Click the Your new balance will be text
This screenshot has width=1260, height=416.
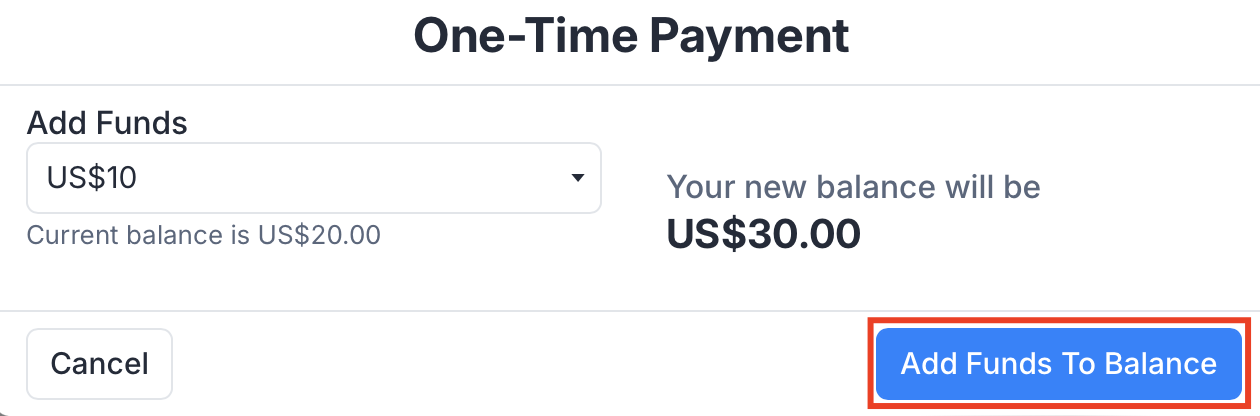853,187
